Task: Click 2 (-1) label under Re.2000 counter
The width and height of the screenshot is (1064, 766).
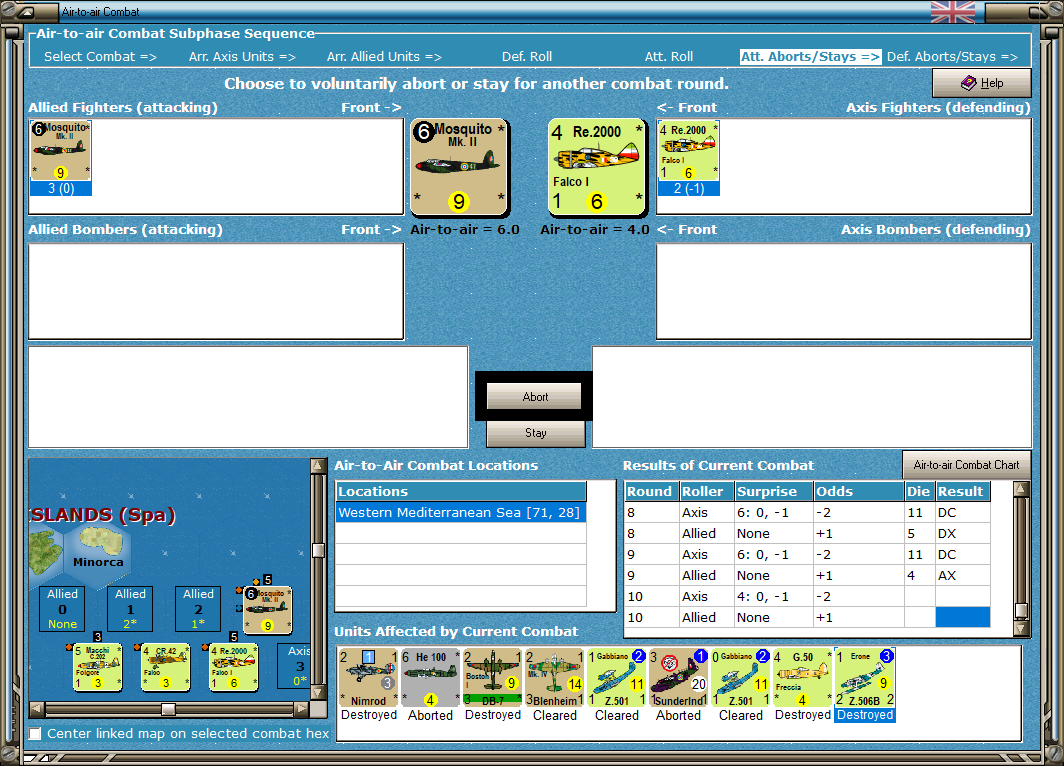Action: coord(688,189)
